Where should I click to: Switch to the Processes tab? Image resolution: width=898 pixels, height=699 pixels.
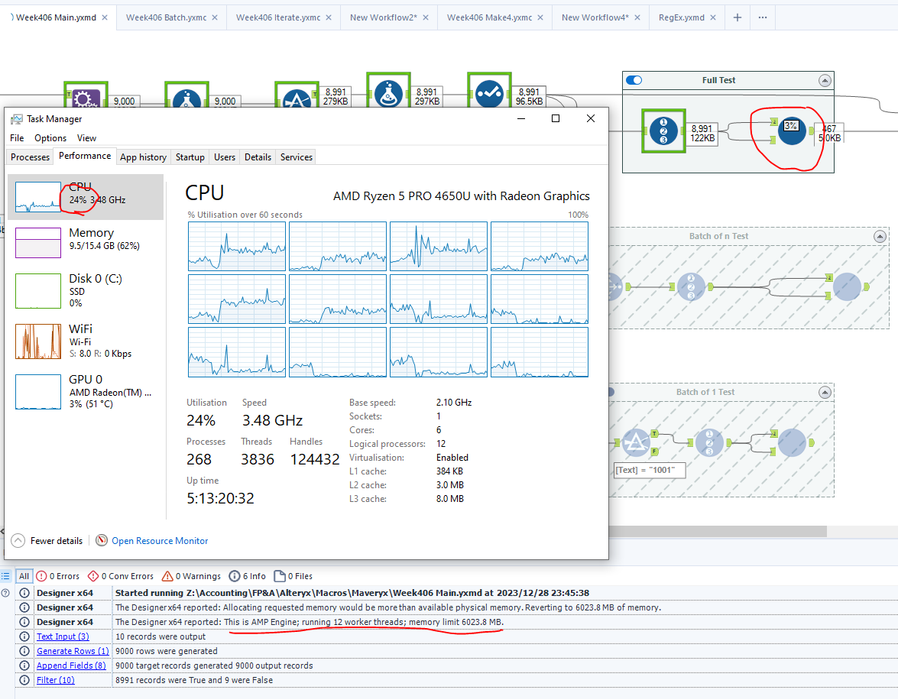point(30,157)
